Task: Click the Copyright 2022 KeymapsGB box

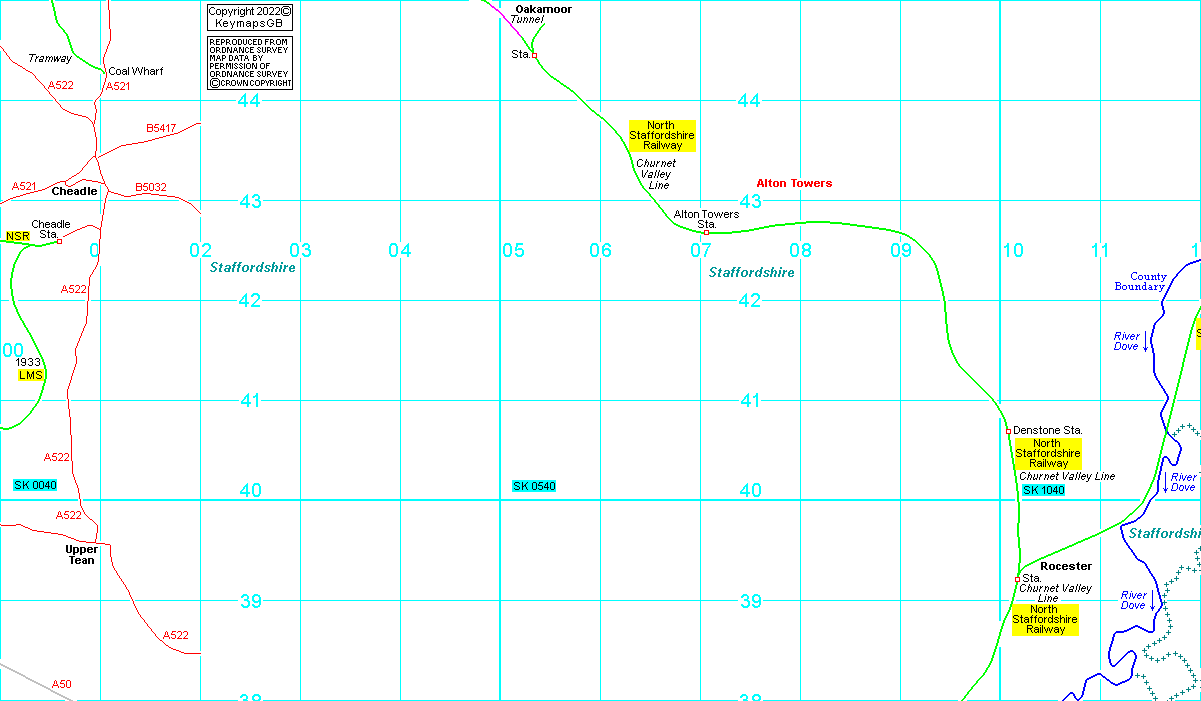Action: tap(250, 17)
